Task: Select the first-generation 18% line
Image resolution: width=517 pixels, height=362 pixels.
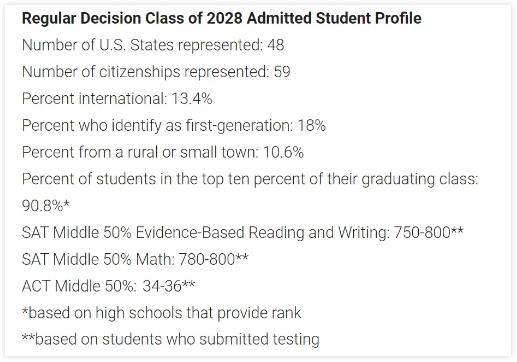Action: (174, 126)
